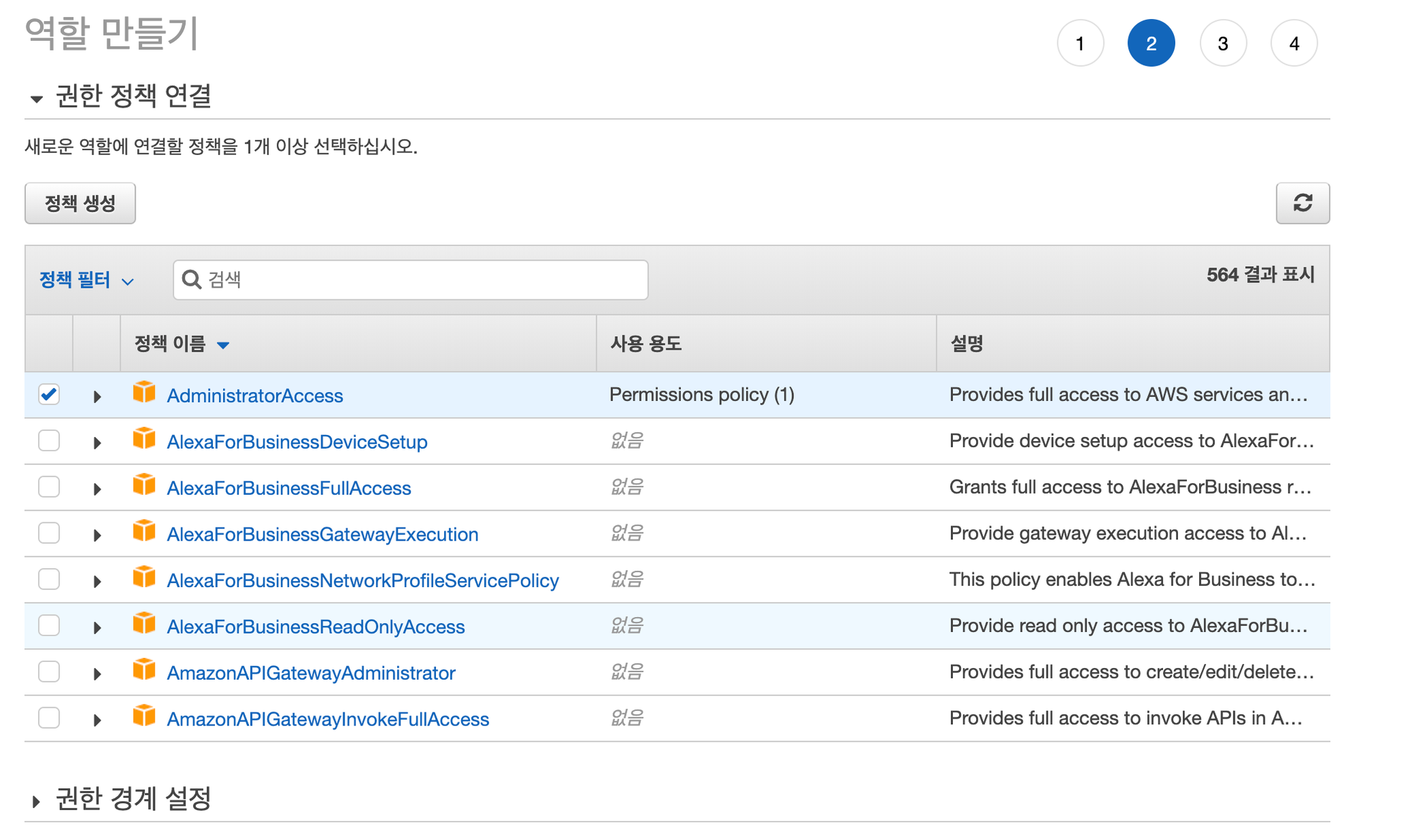The height and width of the screenshot is (840, 1412).
Task: Click AdministratorAccess orange policy box icon
Action: point(144,393)
